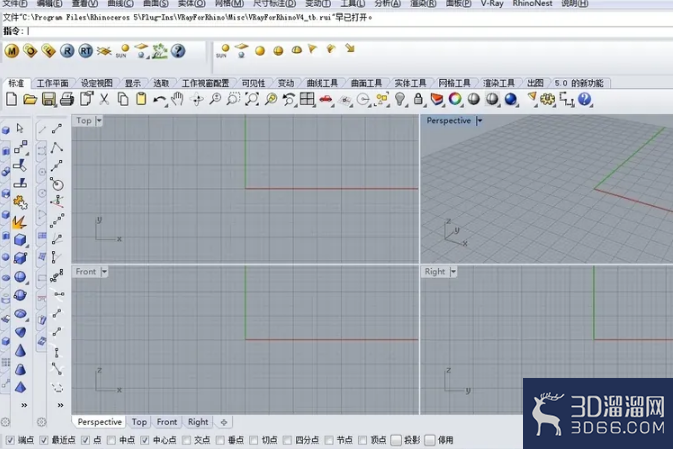Check the 交点 osnap checkbox
Image resolution: width=673 pixels, height=449 pixels.
[x=186, y=440]
